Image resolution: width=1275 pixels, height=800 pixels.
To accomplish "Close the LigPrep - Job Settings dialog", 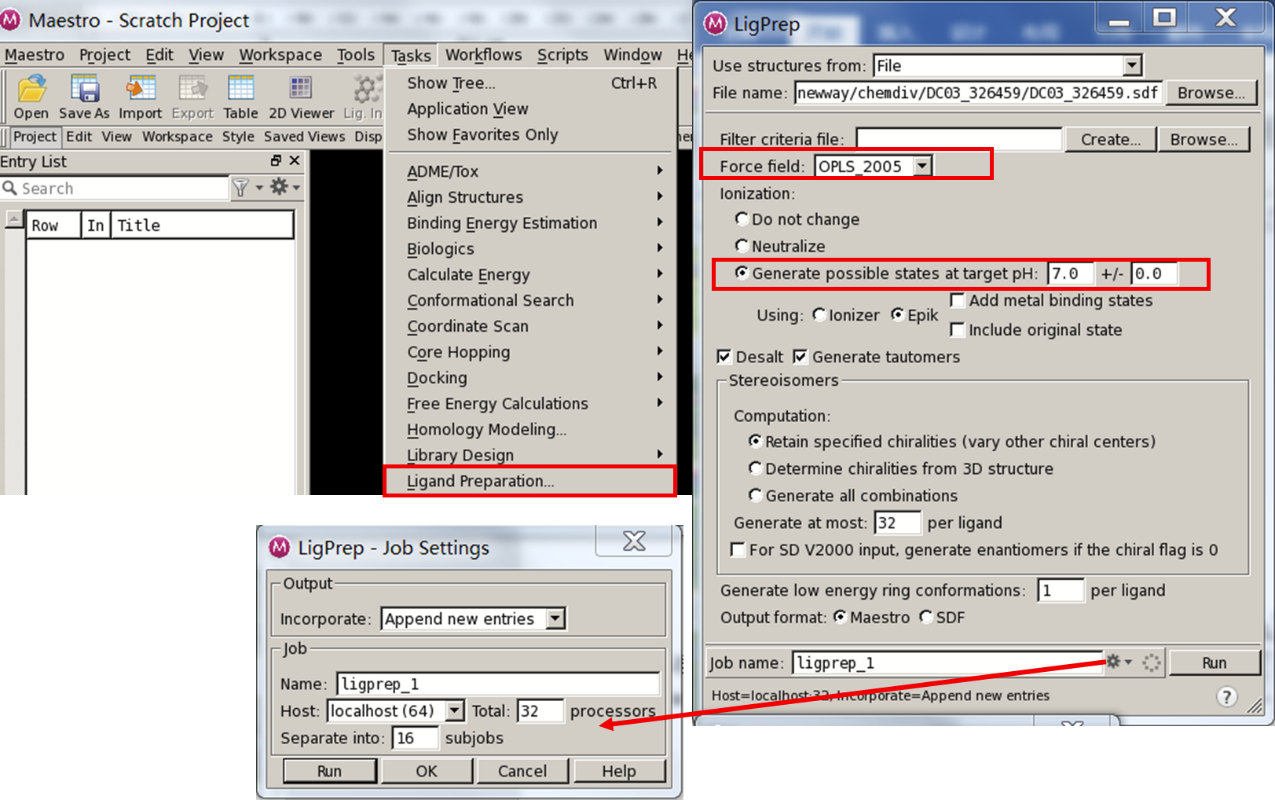I will [634, 541].
